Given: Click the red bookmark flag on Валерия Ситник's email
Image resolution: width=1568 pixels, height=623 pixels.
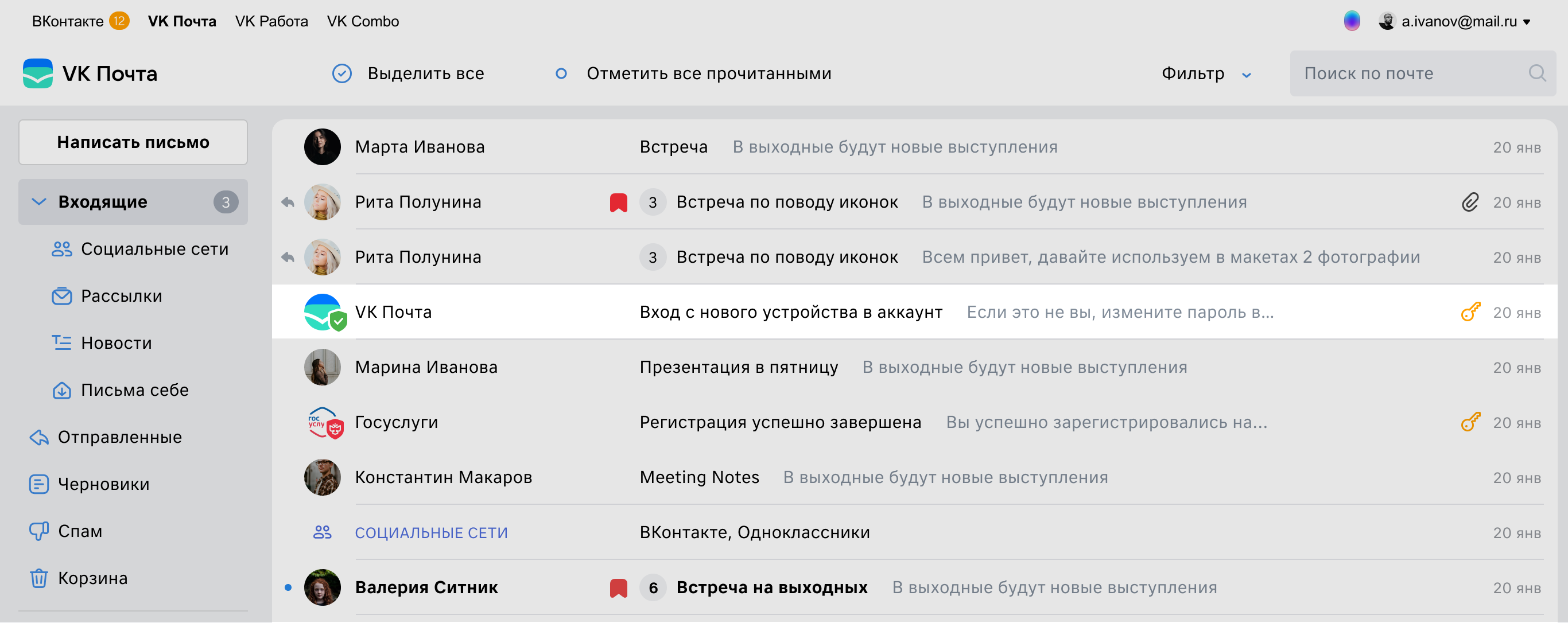Looking at the screenshot, I should (x=619, y=587).
